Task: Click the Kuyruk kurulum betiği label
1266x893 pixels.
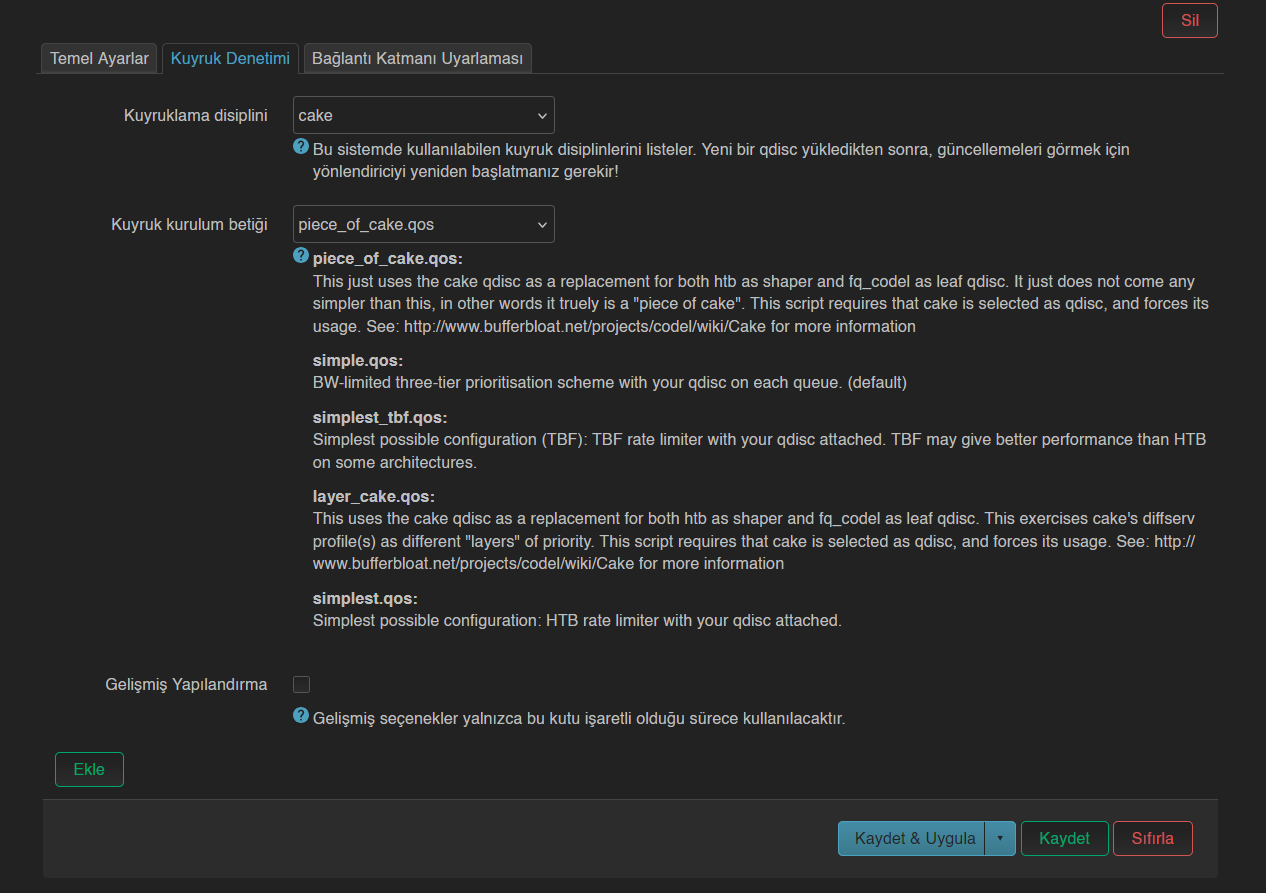Action: click(189, 224)
